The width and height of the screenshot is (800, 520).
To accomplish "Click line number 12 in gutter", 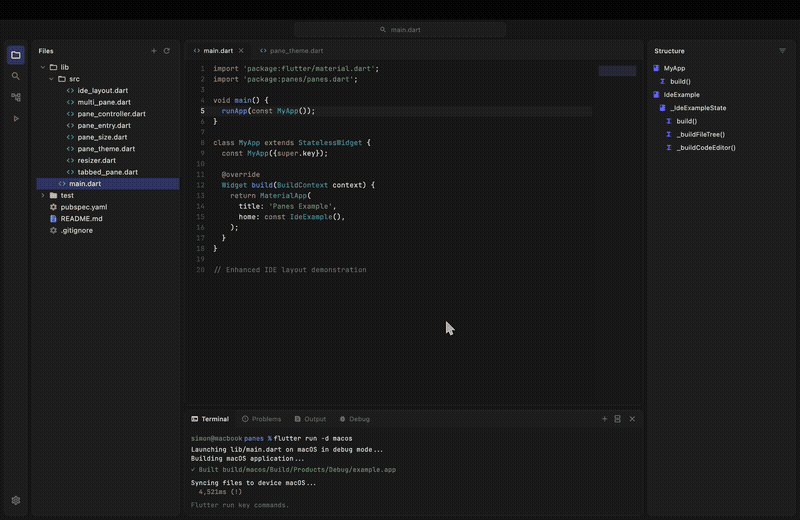I will 201,185.
